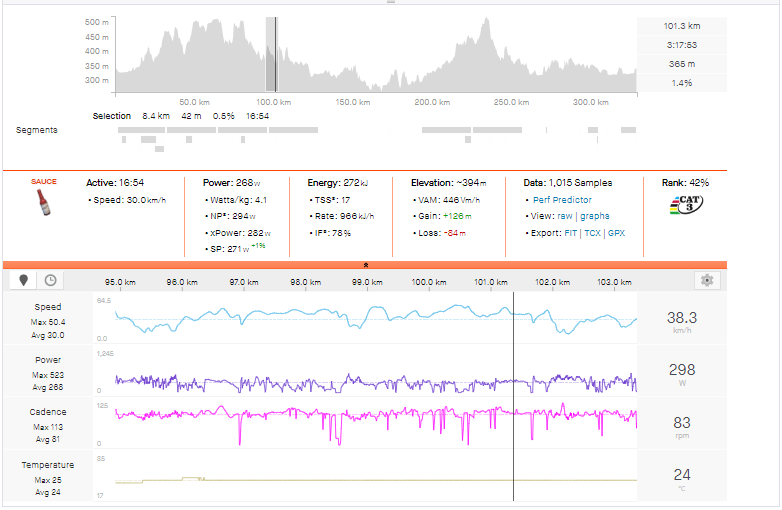Click the CAT 3 rank badge
The image size is (782, 510).
[685, 206]
